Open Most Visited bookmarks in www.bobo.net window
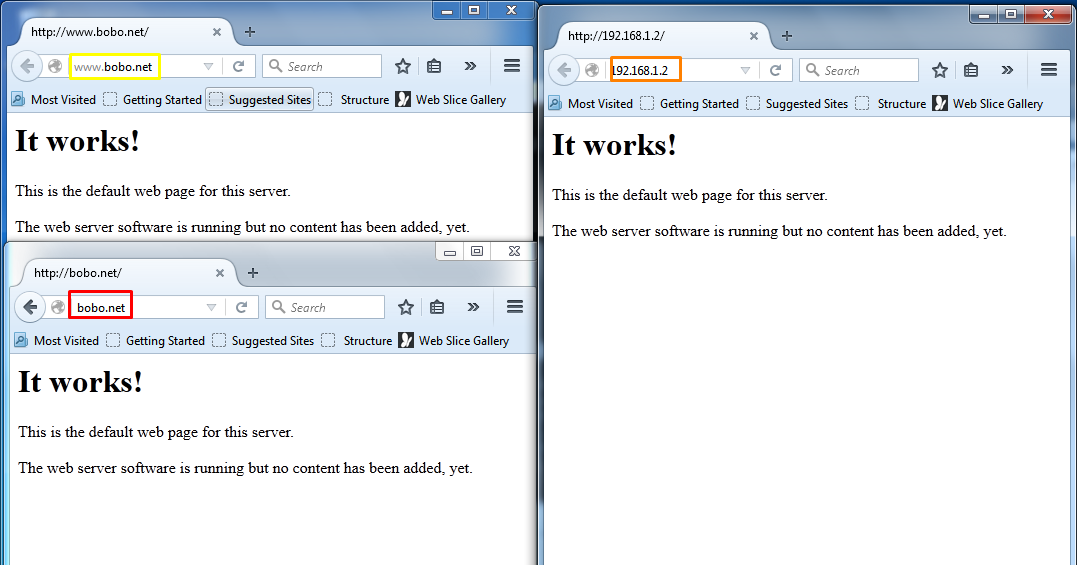This screenshot has width=1077, height=565. click(54, 100)
